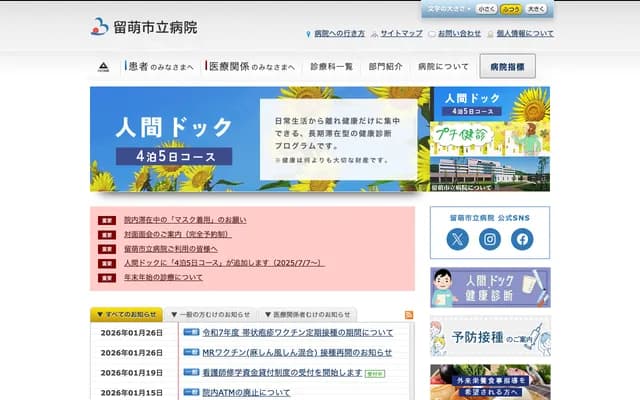Expand the 部門紹介 navigation menu

point(385,66)
